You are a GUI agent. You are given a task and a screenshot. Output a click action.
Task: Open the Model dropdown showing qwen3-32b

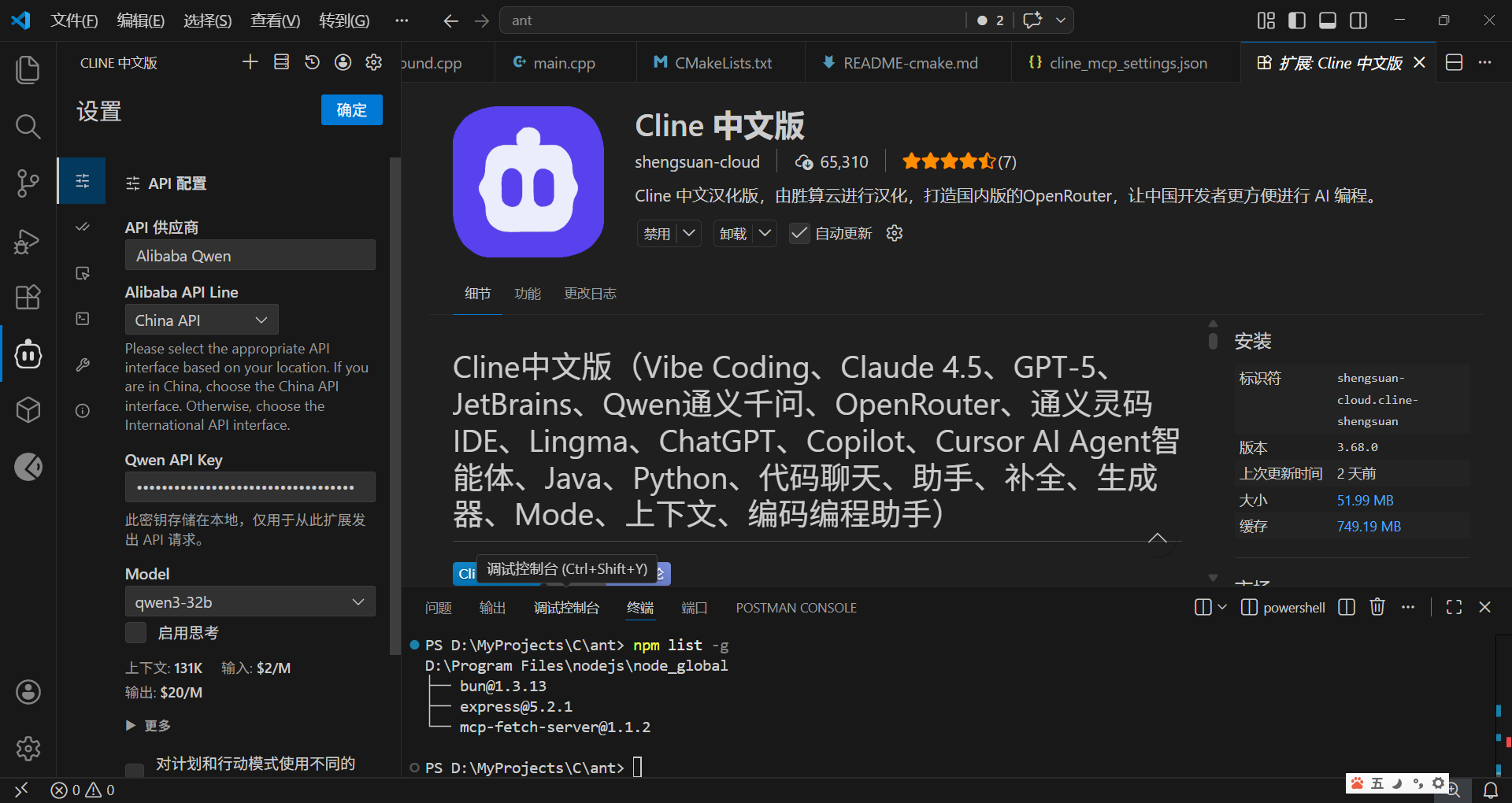[x=250, y=602]
